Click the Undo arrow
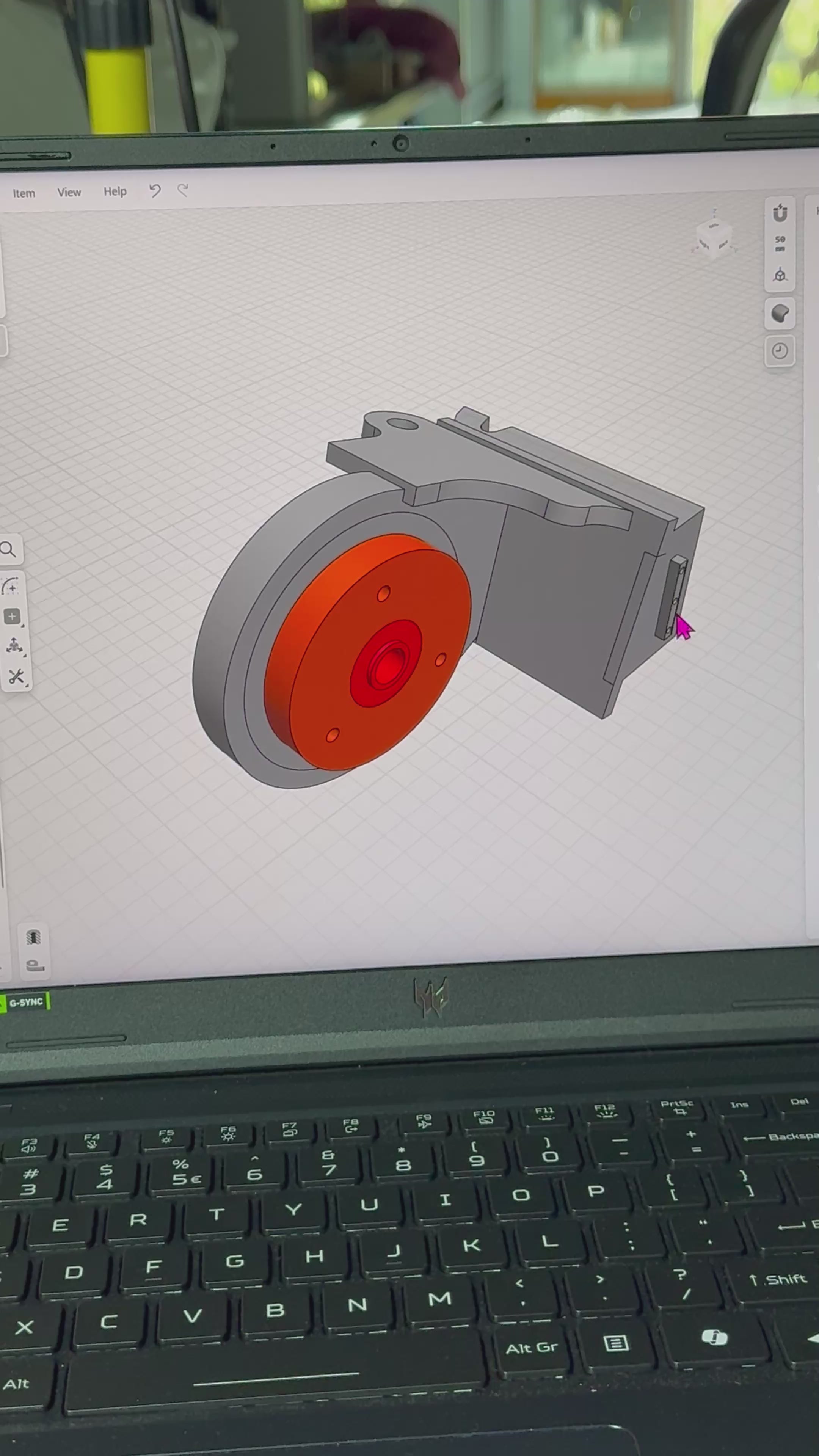819x1456 pixels. pyautogui.click(x=155, y=190)
